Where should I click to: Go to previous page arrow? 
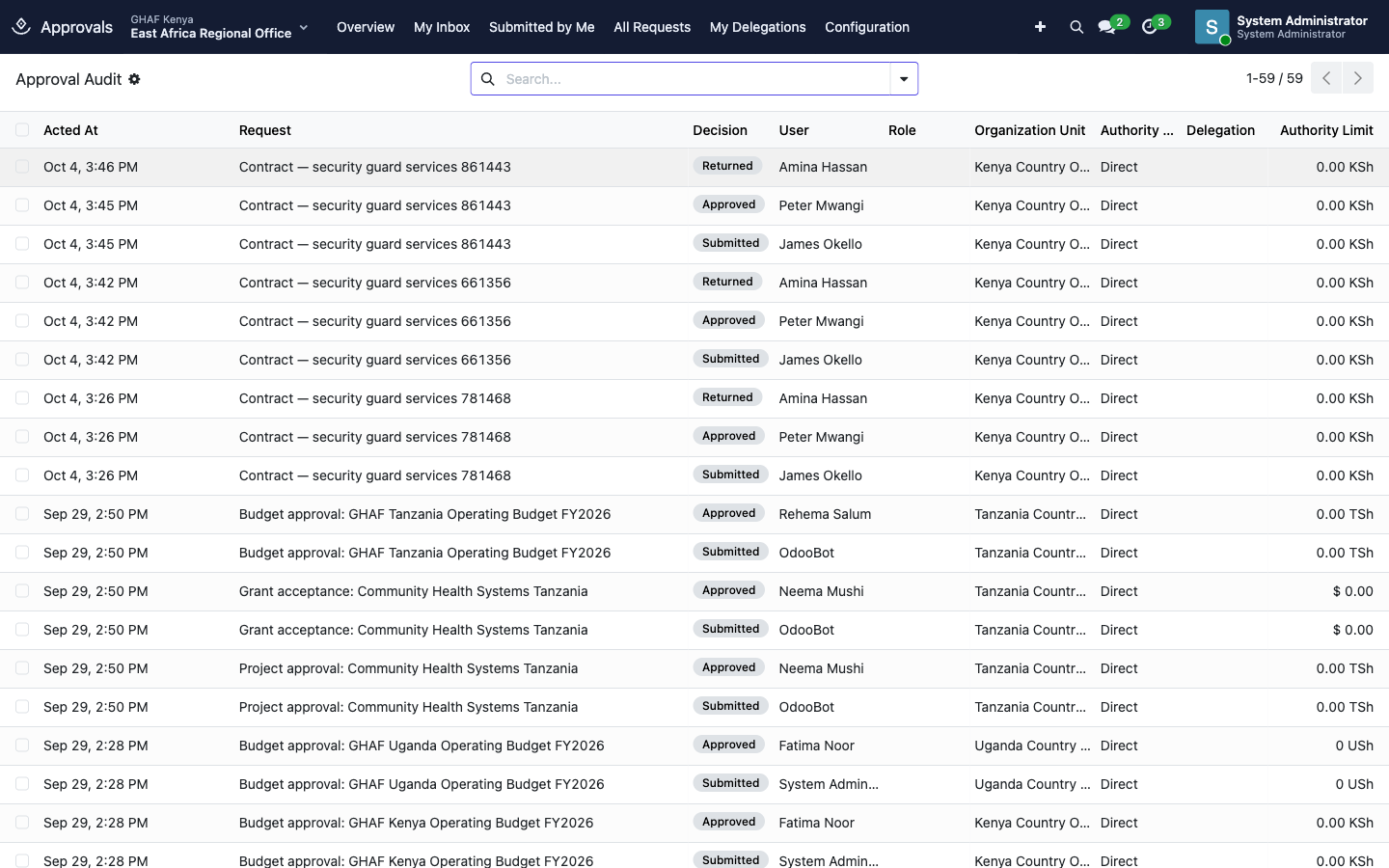click(1326, 78)
